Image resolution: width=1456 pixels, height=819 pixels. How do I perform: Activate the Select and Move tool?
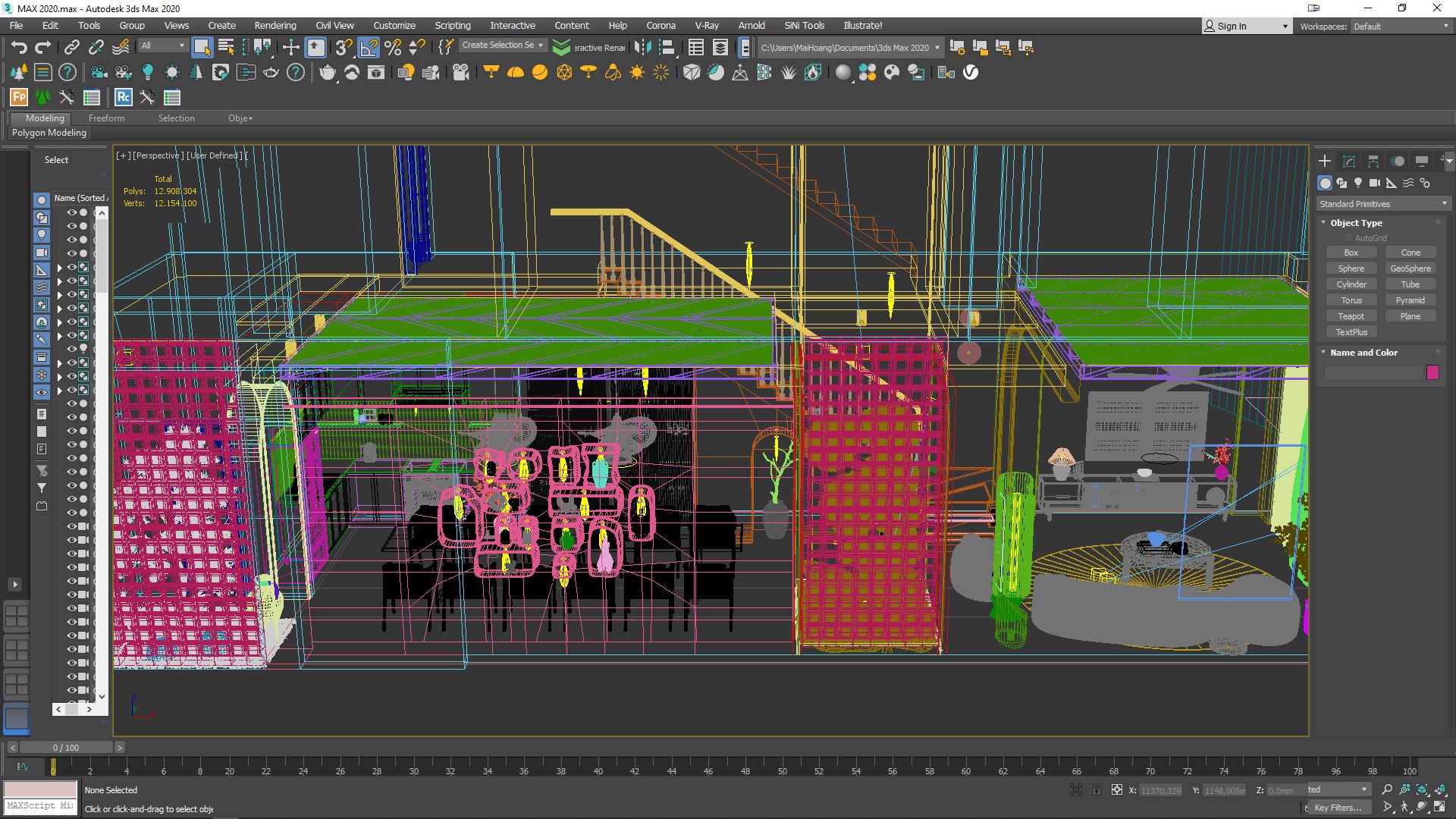pos(291,47)
